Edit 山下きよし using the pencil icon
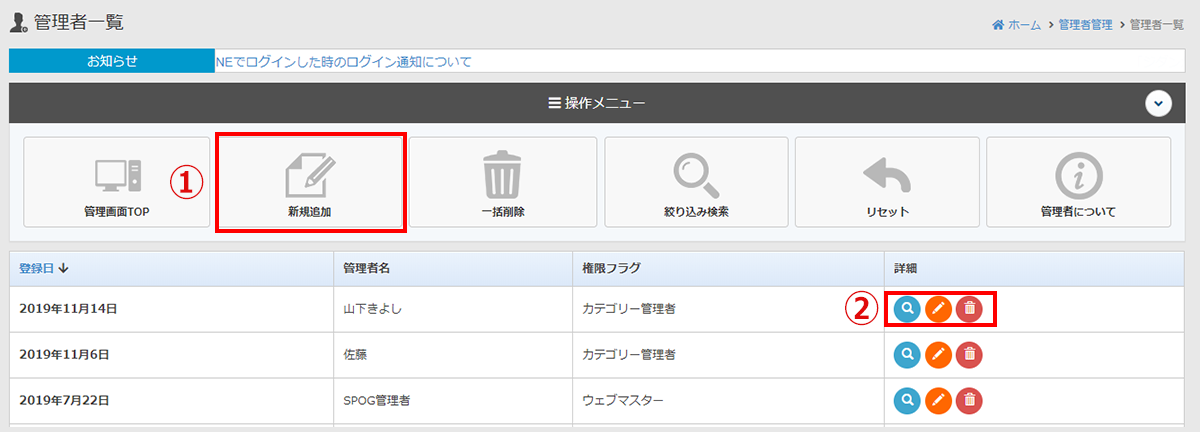Viewport: 1200px width, 435px height. (x=938, y=310)
